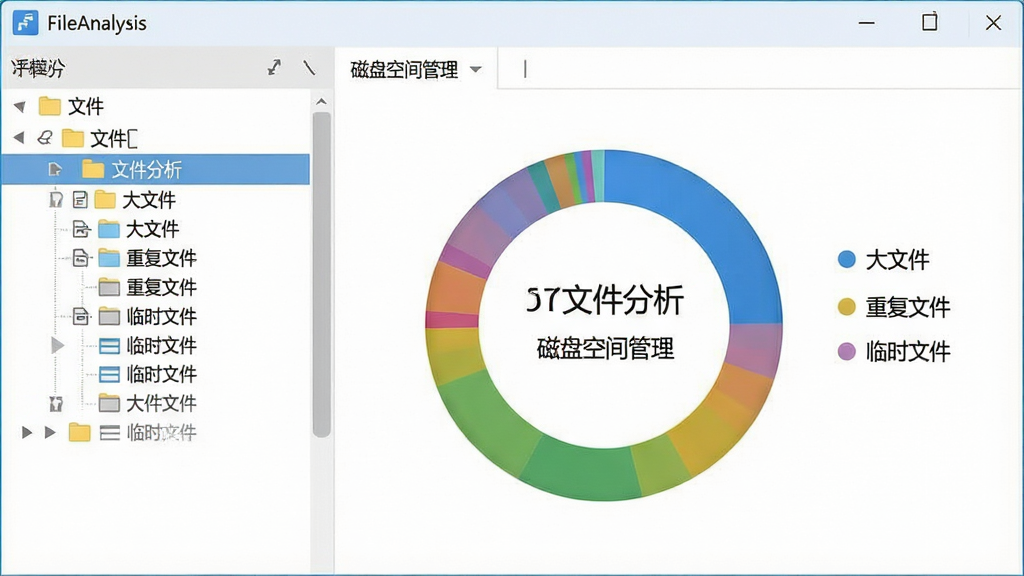Click the yellow folder icon of the 大文件 row
Image resolution: width=1024 pixels, height=576 pixels.
[x=105, y=200]
